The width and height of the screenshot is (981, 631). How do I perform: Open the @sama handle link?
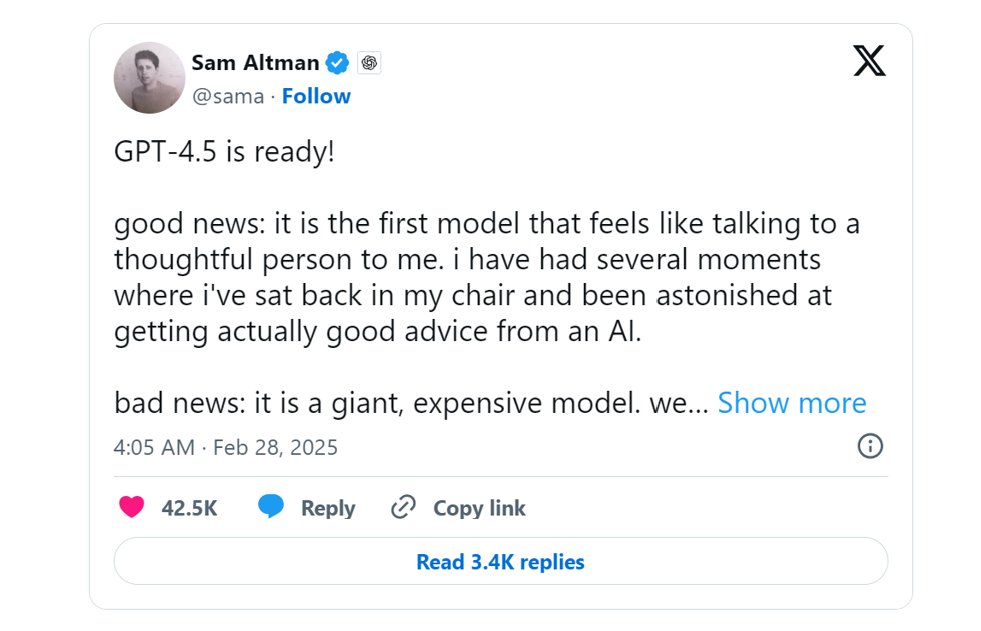tap(228, 96)
